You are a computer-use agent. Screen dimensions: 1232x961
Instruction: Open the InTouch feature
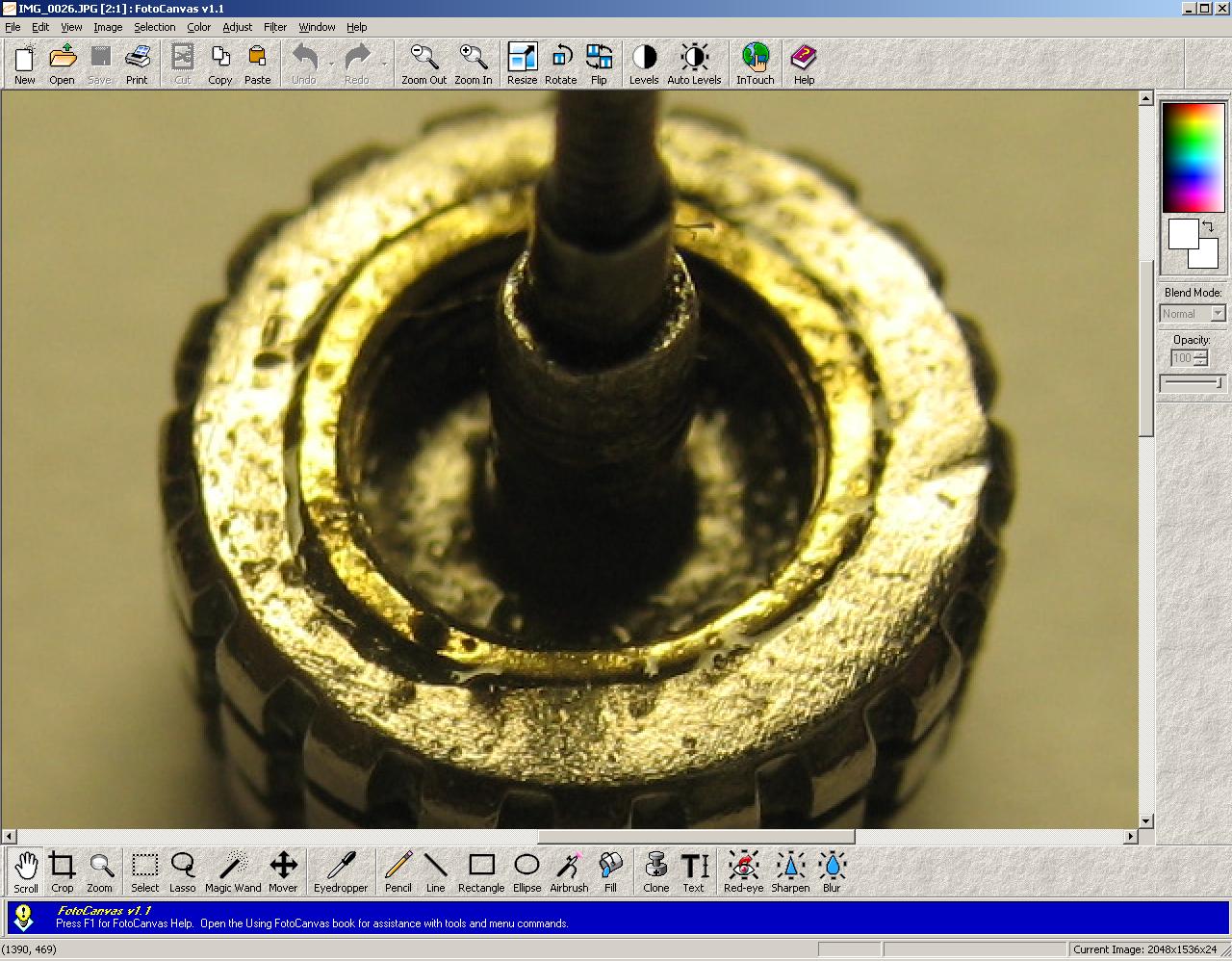point(755,65)
